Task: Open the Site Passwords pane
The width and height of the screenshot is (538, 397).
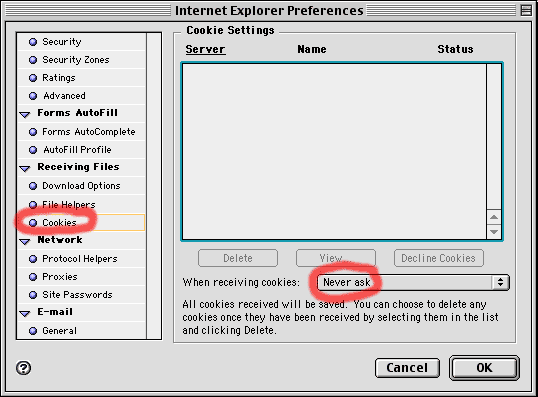Action: coord(82,295)
